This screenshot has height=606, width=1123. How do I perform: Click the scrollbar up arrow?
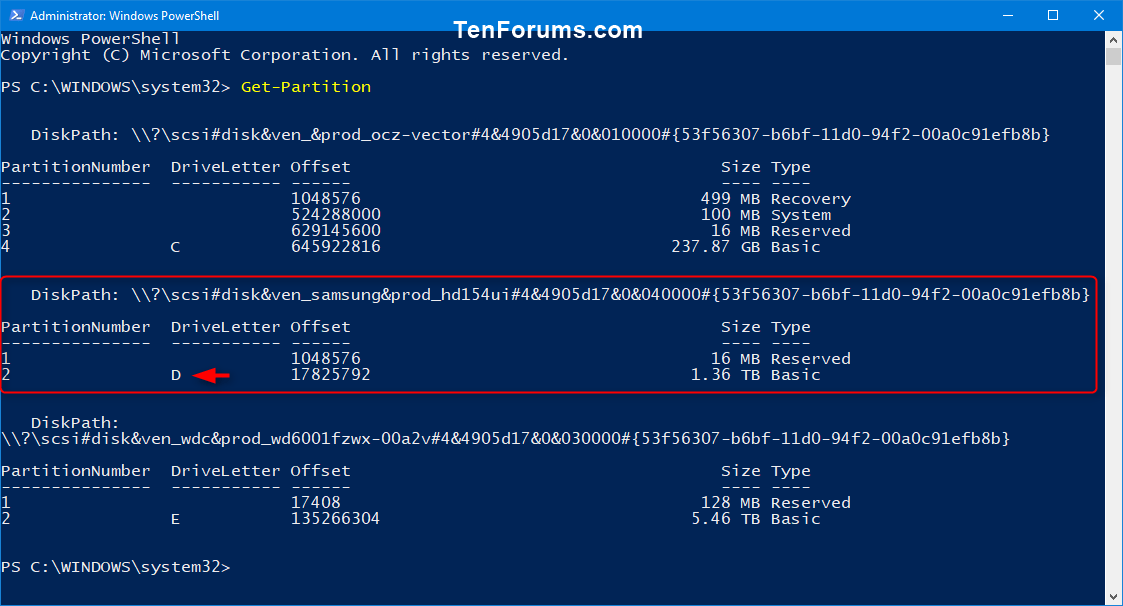click(1112, 38)
